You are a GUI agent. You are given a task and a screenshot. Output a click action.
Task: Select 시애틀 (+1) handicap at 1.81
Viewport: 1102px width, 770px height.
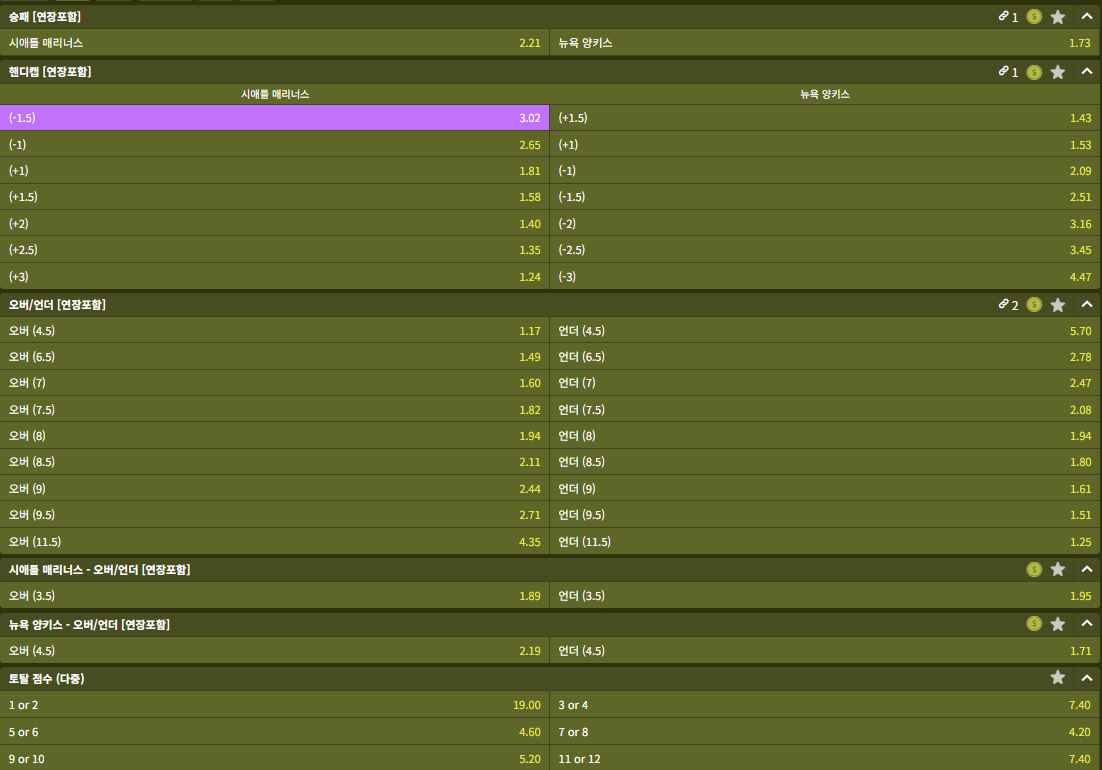(274, 171)
